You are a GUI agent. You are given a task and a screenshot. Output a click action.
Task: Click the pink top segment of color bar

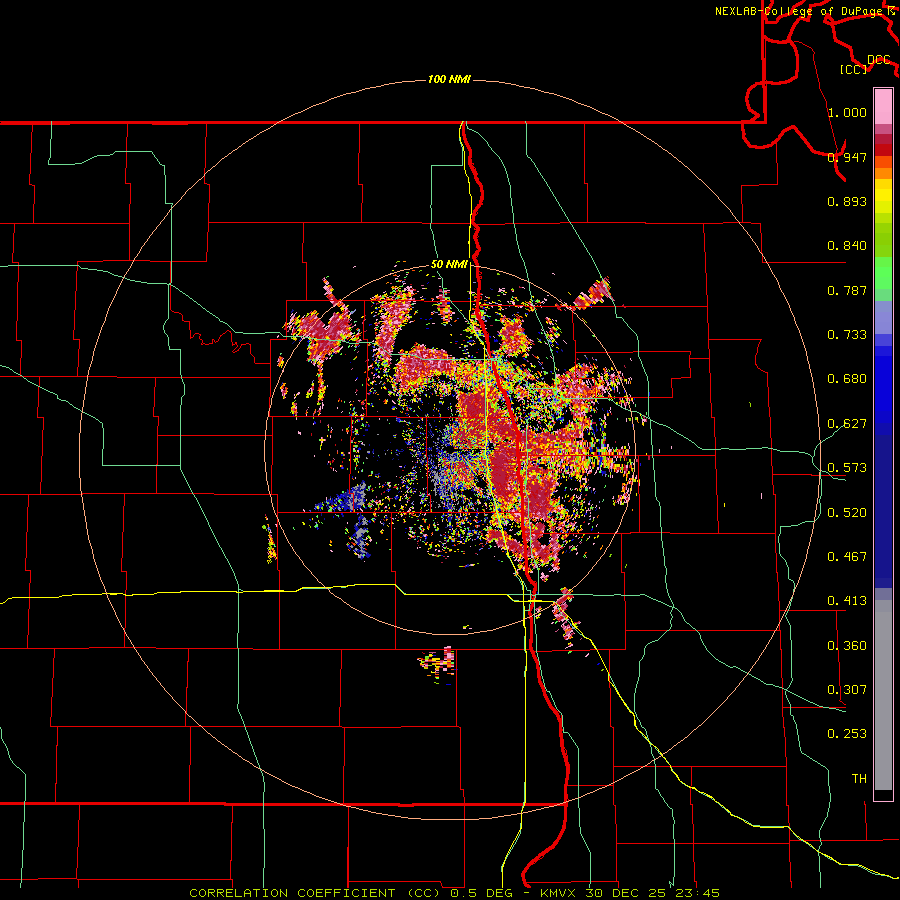[883, 107]
